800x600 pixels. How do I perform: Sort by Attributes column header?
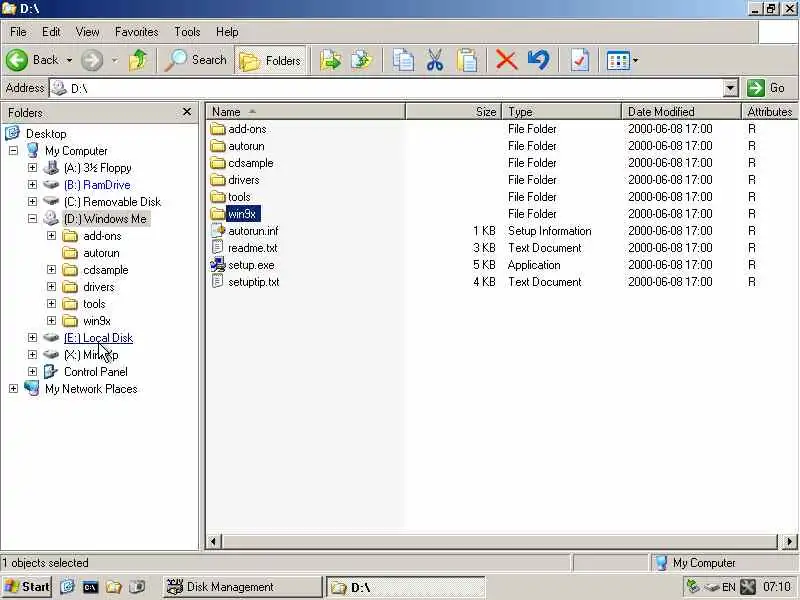coord(770,111)
